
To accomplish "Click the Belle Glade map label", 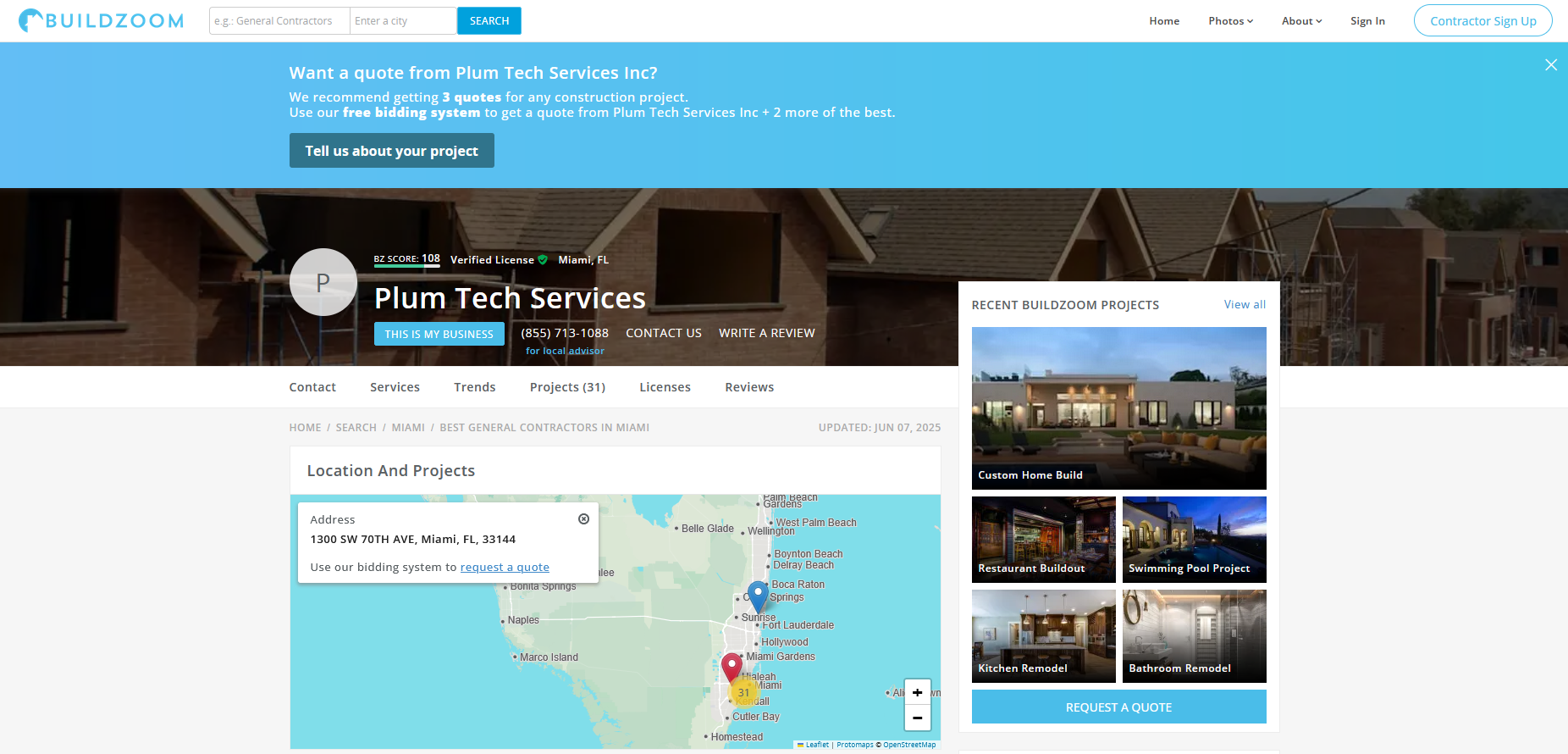I will [x=708, y=529].
